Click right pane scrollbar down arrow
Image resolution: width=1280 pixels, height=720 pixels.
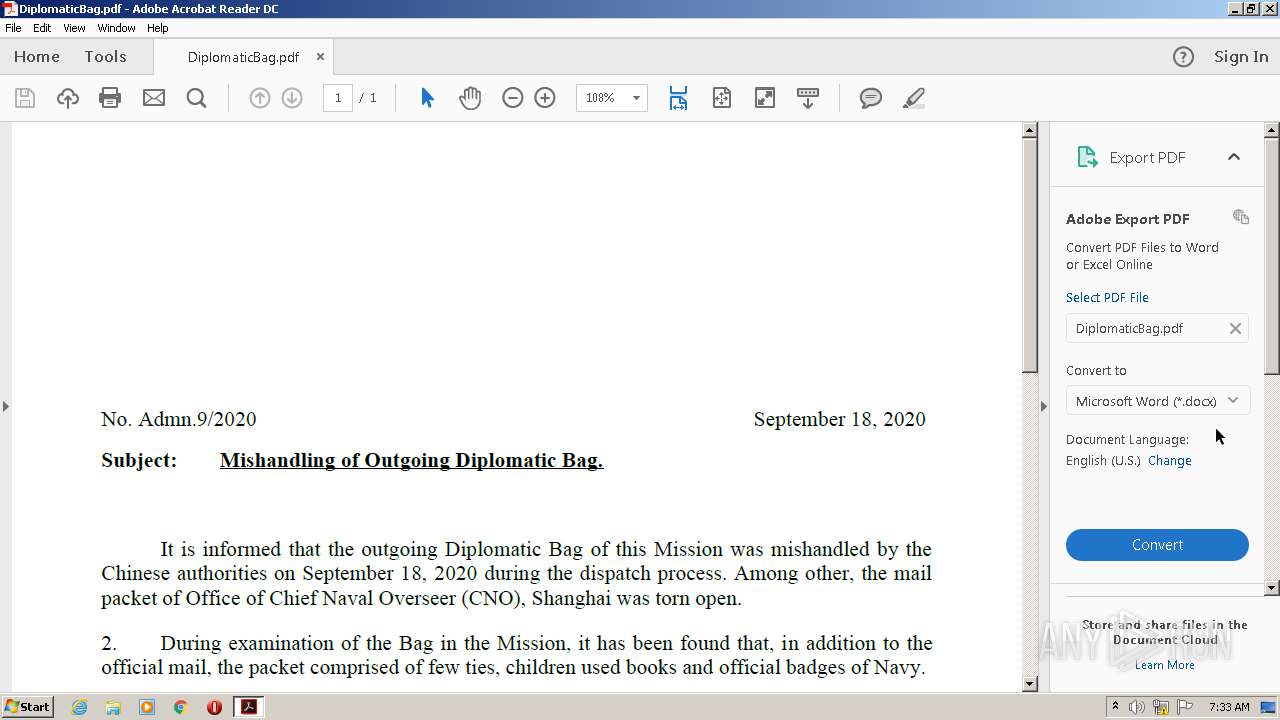(x=1272, y=588)
